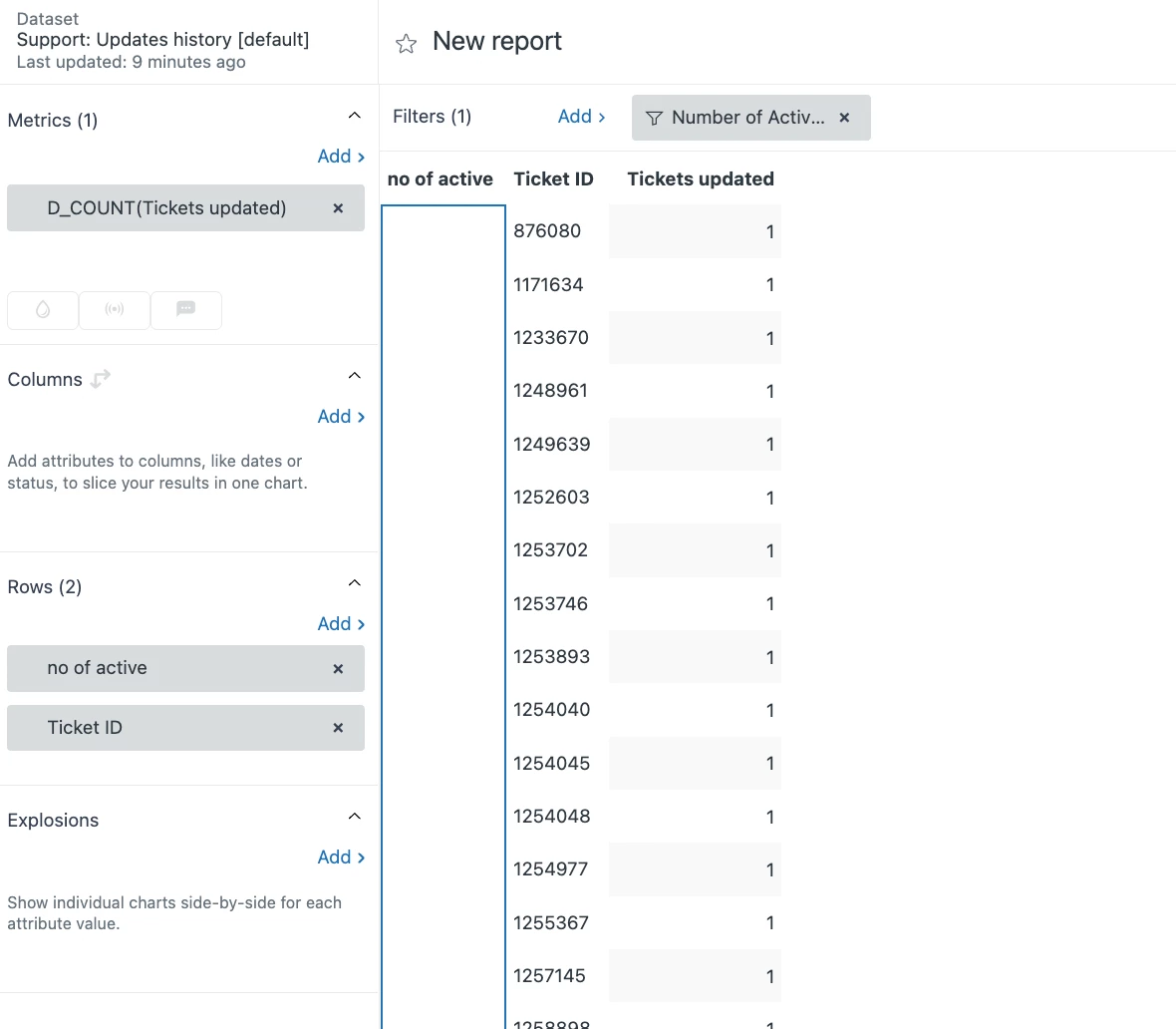Open the speech bubble comment icon
Image resolution: width=1176 pixels, height=1029 pixels.
click(x=186, y=310)
